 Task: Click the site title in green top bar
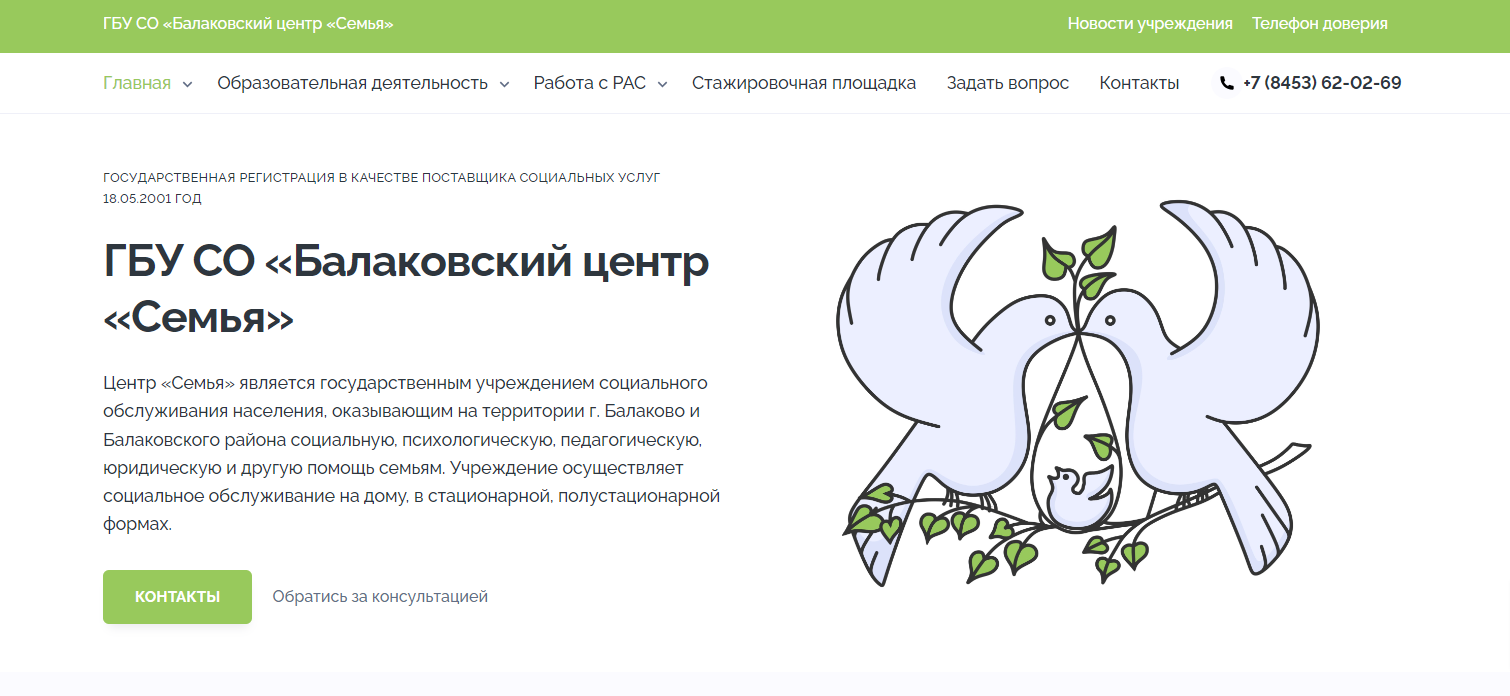248,23
